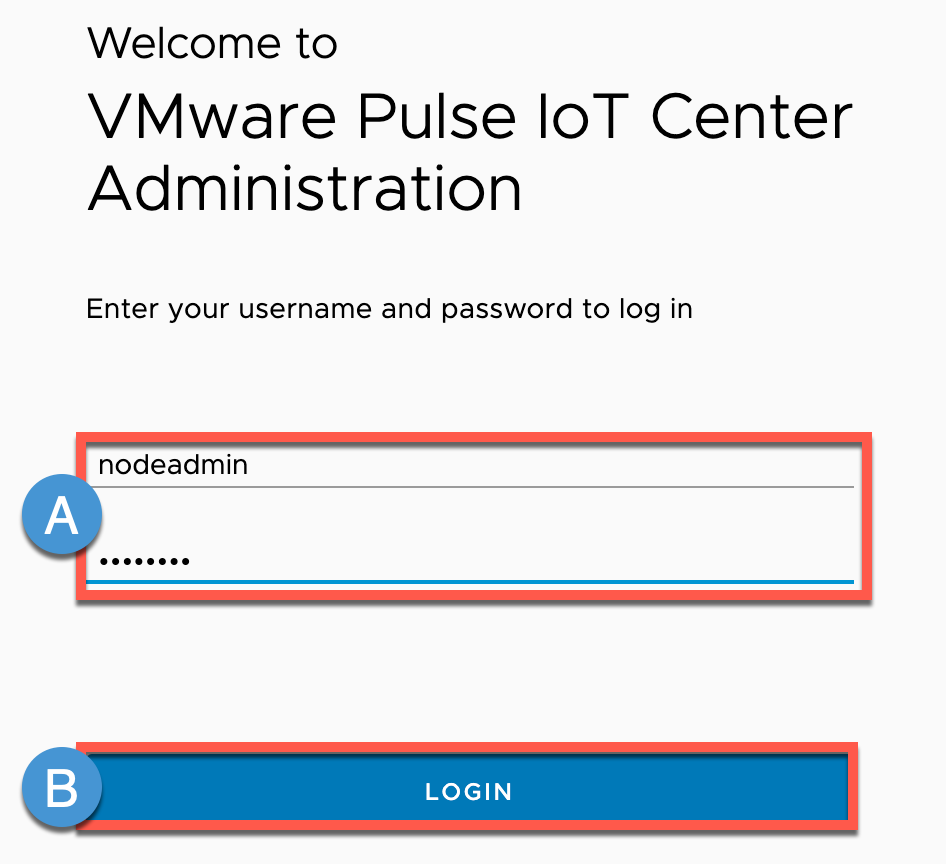Viewport: 946px width, 864px height.
Task: Click the username field containing nodeadmin
Action: (470, 465)
